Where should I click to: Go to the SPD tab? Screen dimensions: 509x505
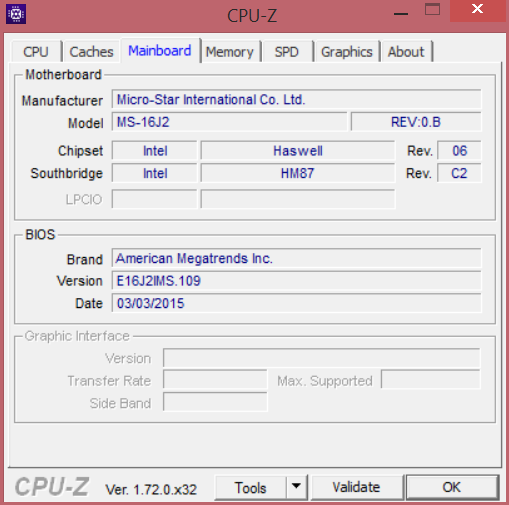pos(287,52)
